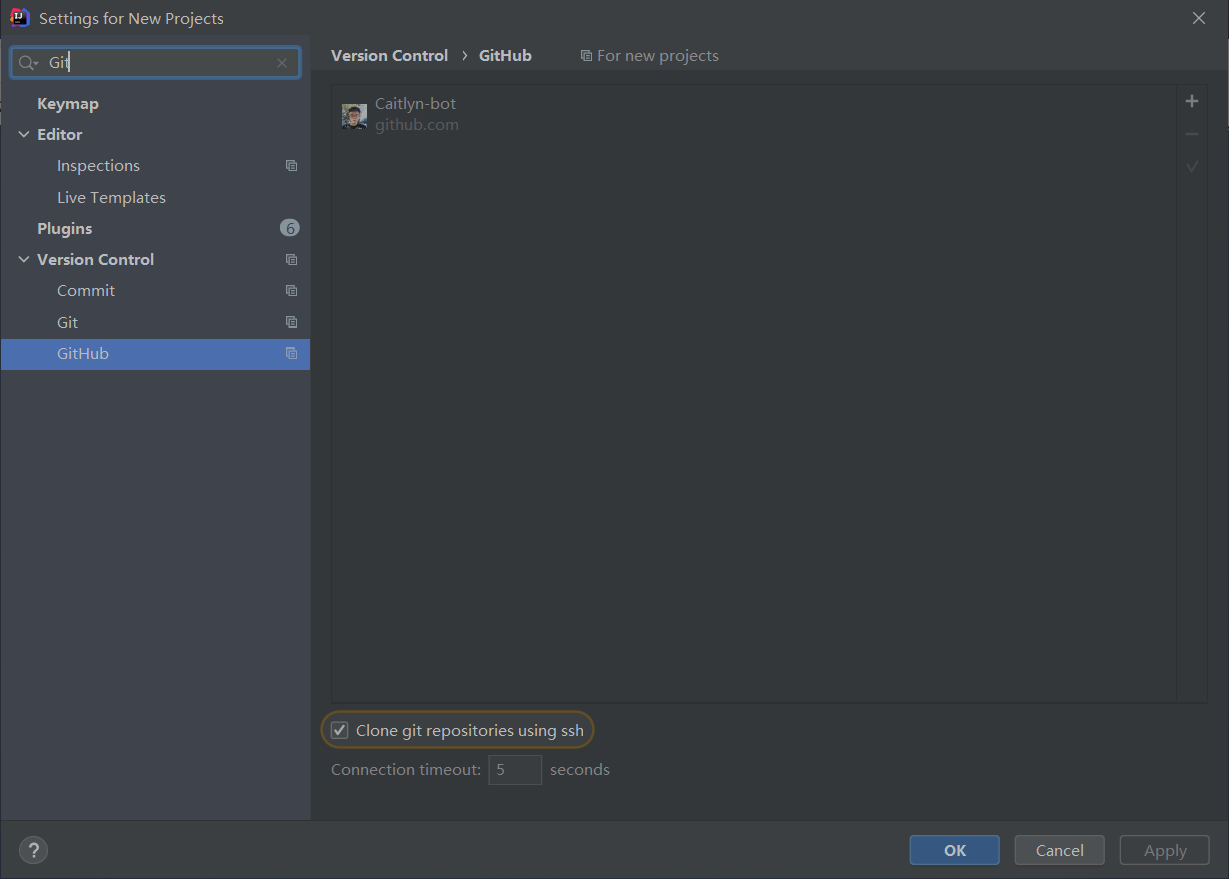
Task: Open the Keymap settings page
Action: coord(67,104)
